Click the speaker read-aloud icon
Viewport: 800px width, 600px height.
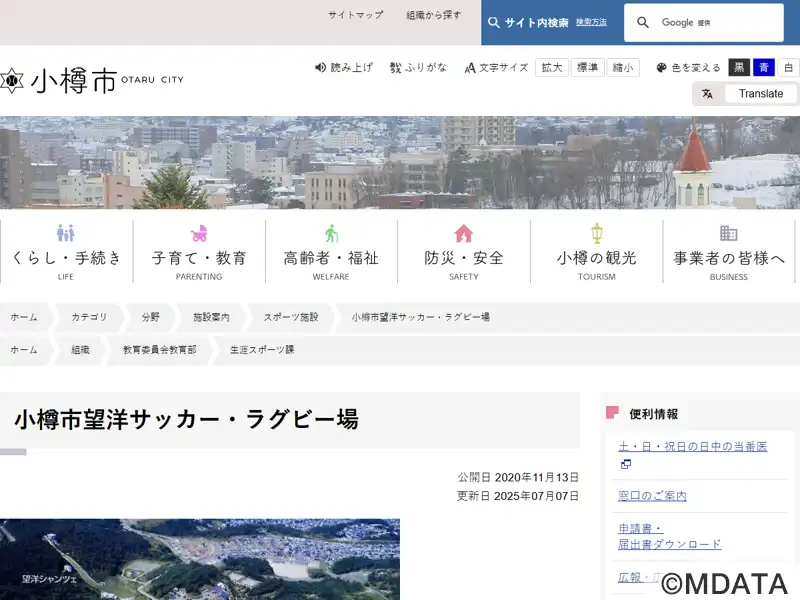coord(320,68)
